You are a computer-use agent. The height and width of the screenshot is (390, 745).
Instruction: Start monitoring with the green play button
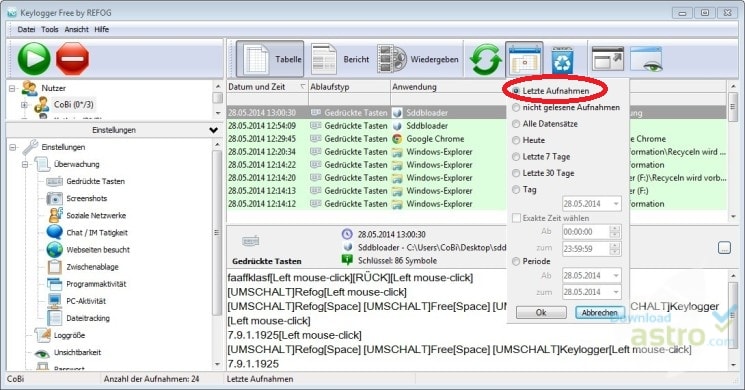(x=34, y=59)
